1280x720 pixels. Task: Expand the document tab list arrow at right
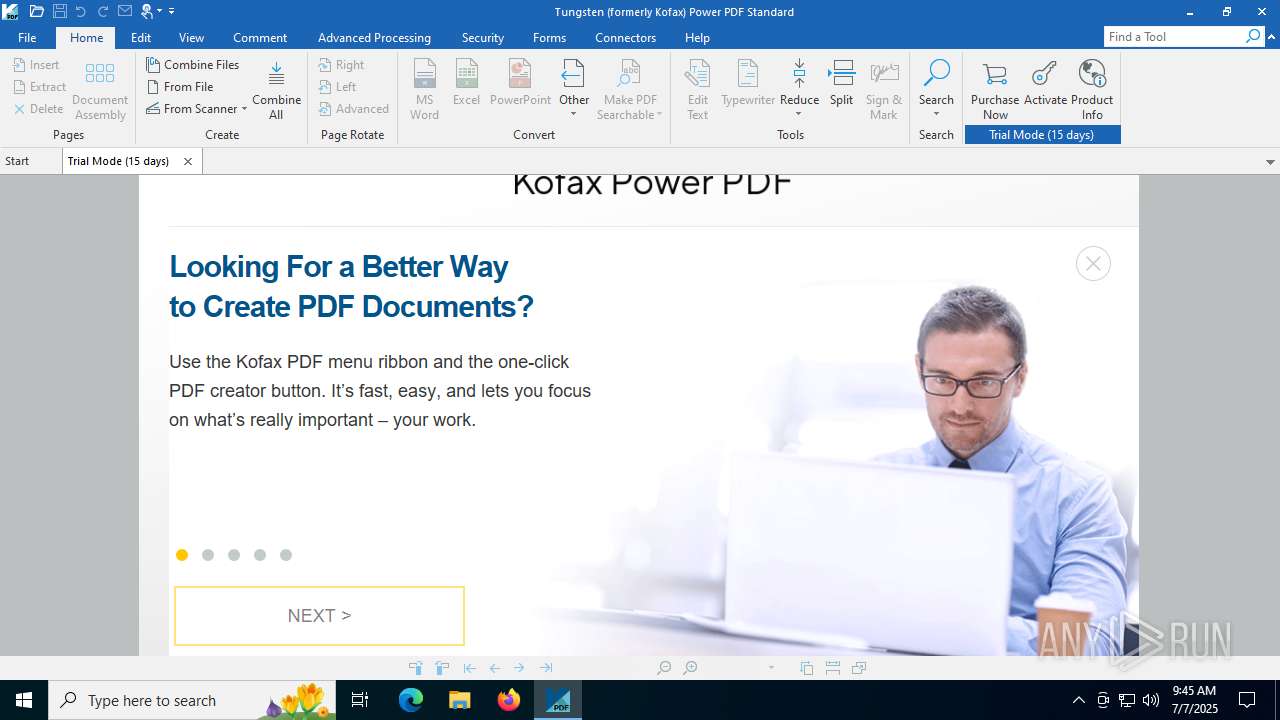pos(1270,162)
